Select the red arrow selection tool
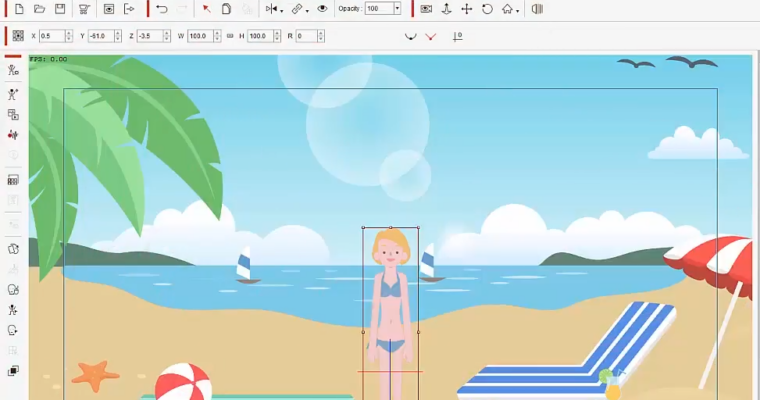Image resolution: width=760 pixels, height=400 pixels. pyautogui.click(x=206, y=9)
